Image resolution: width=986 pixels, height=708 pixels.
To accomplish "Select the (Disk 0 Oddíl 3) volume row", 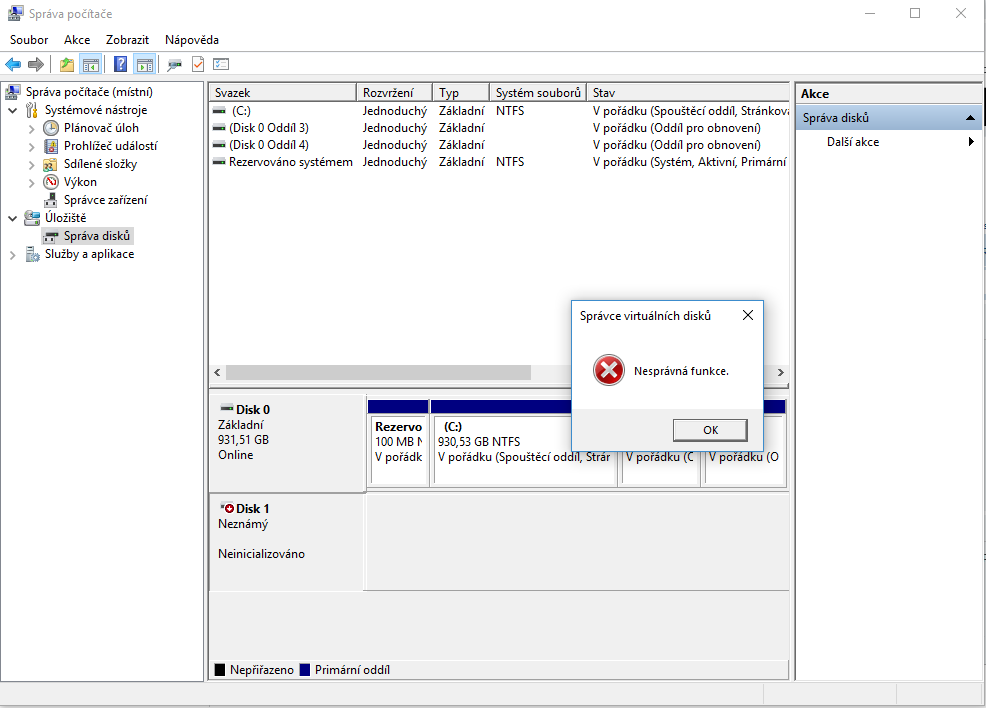I will click(499, 128).
